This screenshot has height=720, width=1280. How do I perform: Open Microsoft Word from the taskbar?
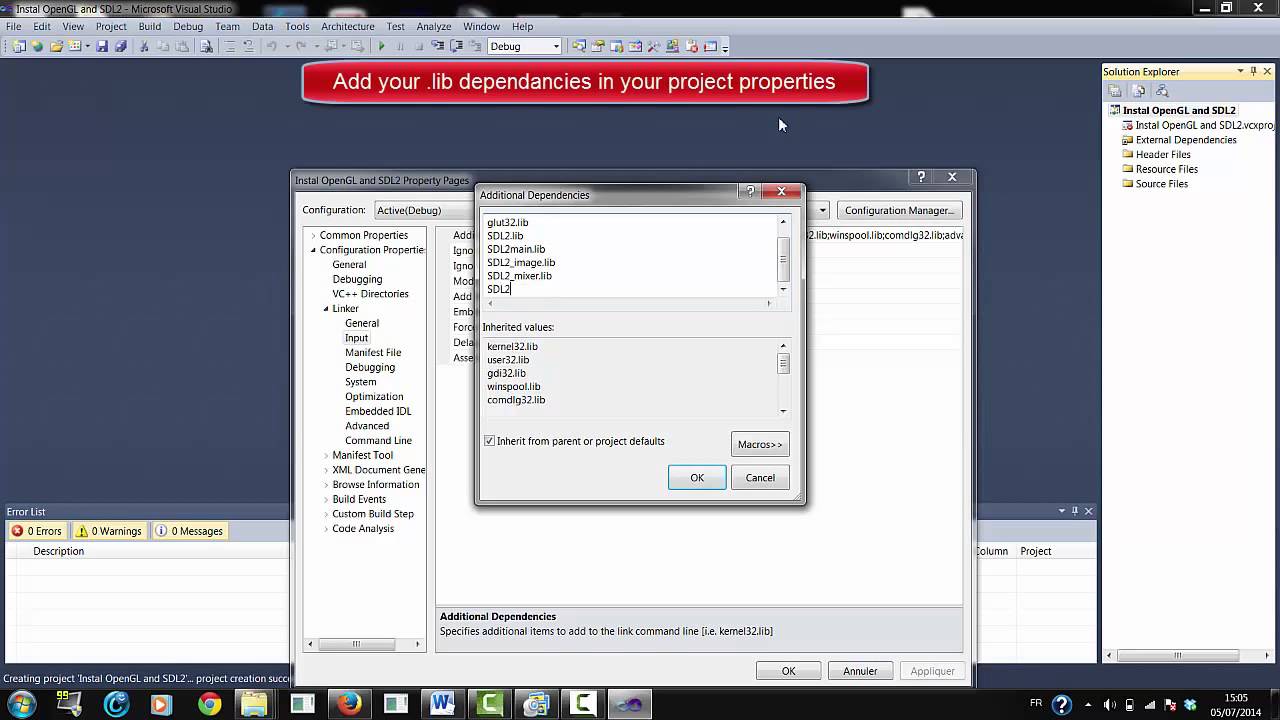442,704
